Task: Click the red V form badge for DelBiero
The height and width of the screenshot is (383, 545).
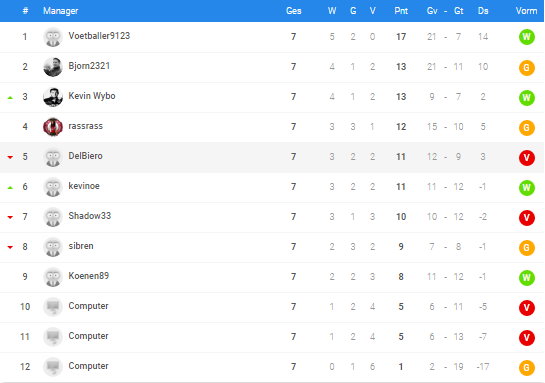Action: (x=527, y=157)
